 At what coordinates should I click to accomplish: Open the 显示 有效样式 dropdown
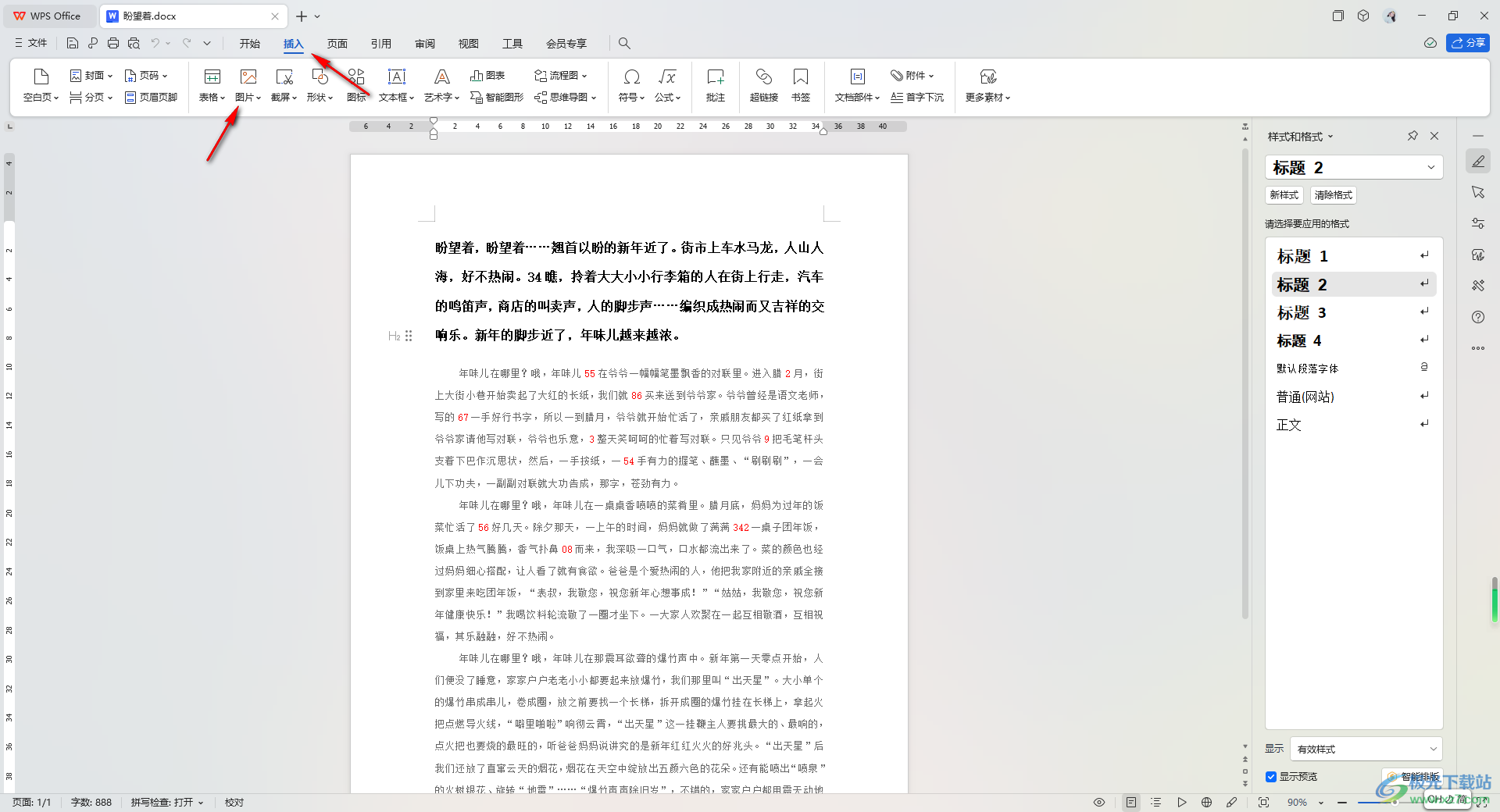pos(1366,749)
